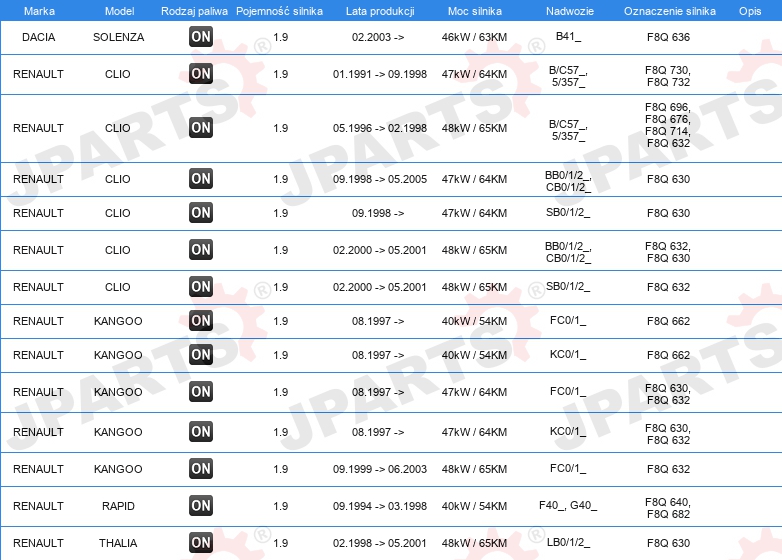Screen dimensions: 782x560
Task: Click the ON badge in the Kangoo FC0/1_ 47kW row
Action: point(201,391)
